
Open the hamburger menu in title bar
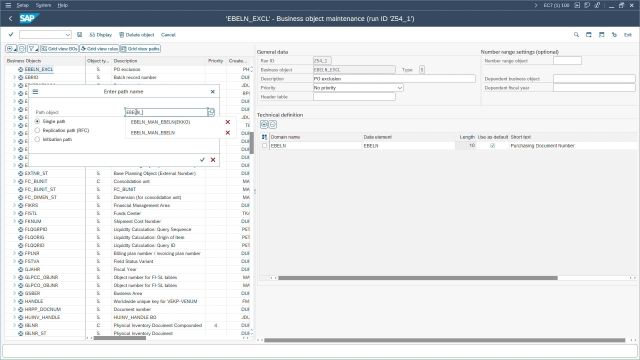8,5
